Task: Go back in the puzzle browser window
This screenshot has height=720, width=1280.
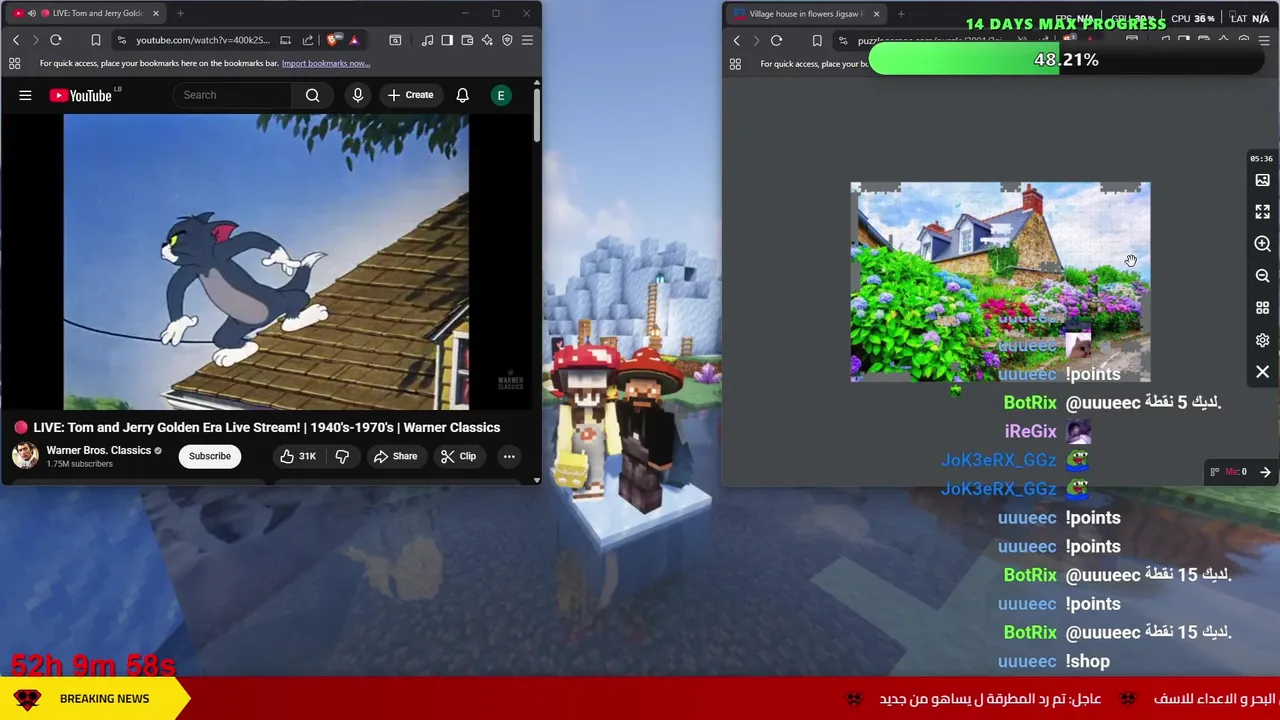Action: pos(737,41)
